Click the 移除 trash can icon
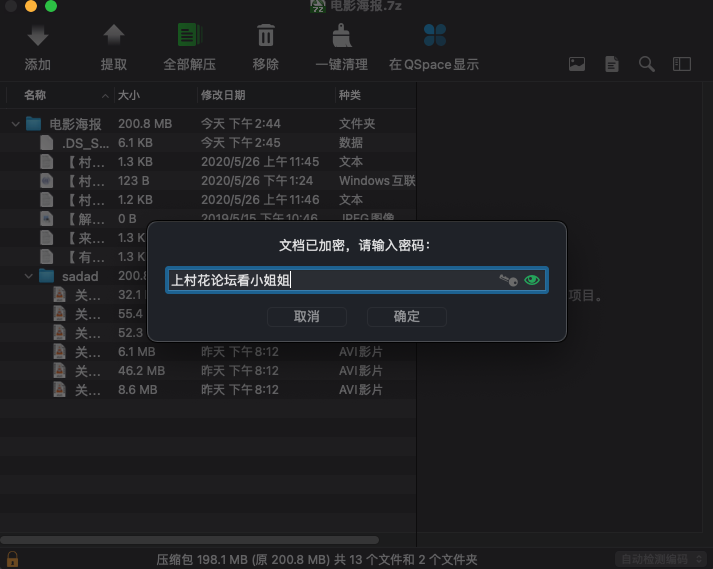713x569 pixels. [266, 37]
